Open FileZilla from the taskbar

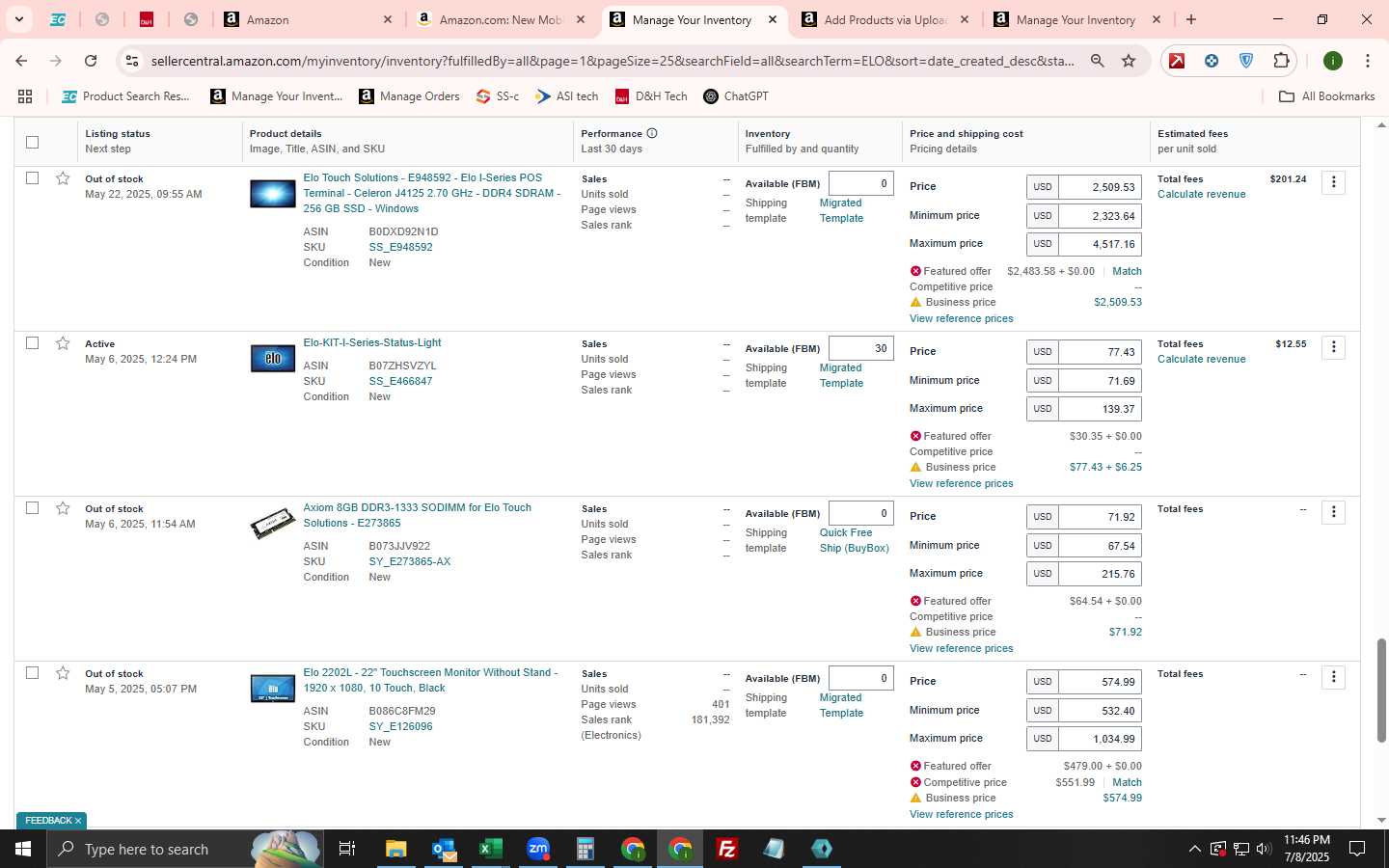point(727,849)
